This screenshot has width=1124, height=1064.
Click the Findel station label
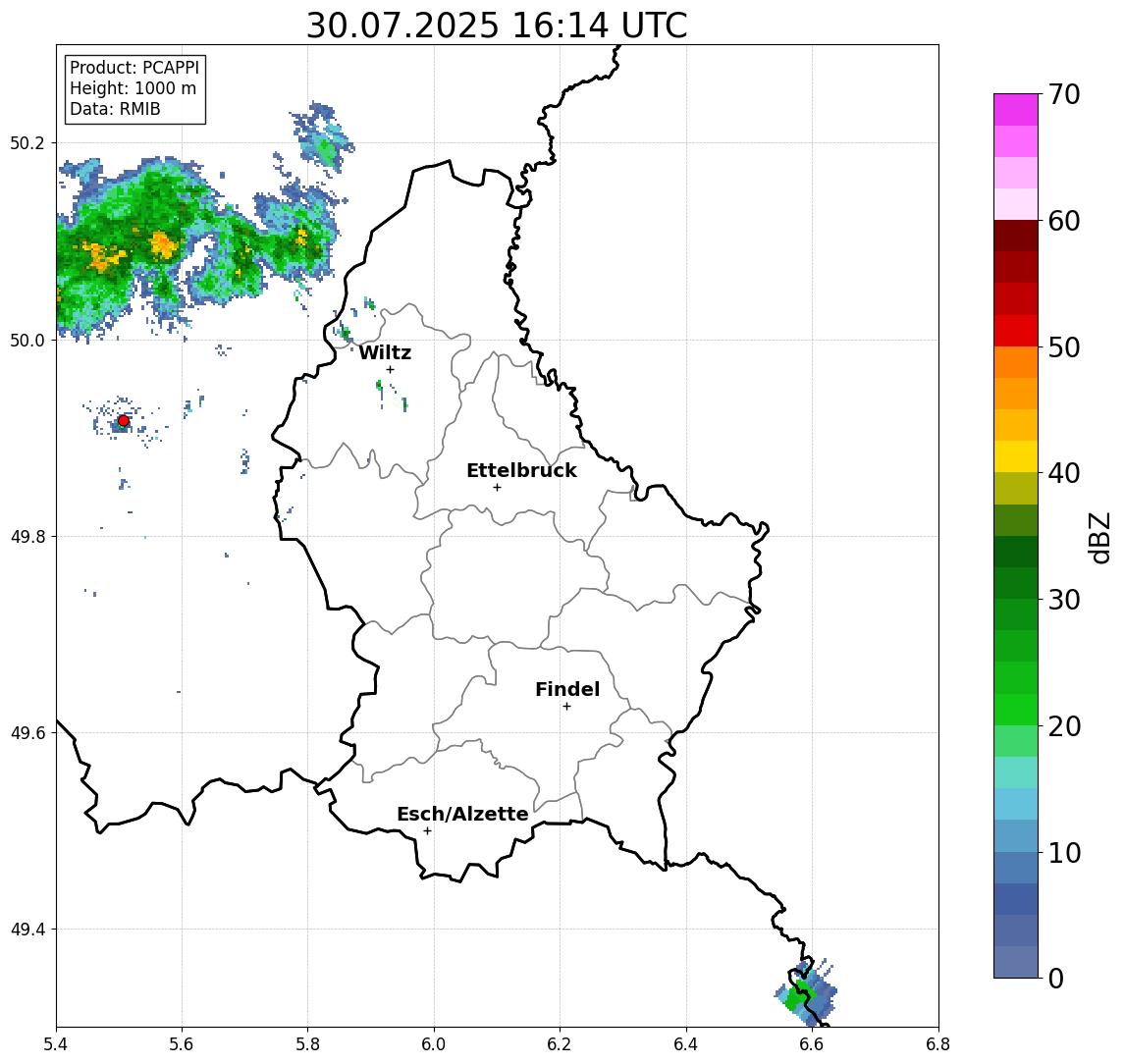click(567, 689)
